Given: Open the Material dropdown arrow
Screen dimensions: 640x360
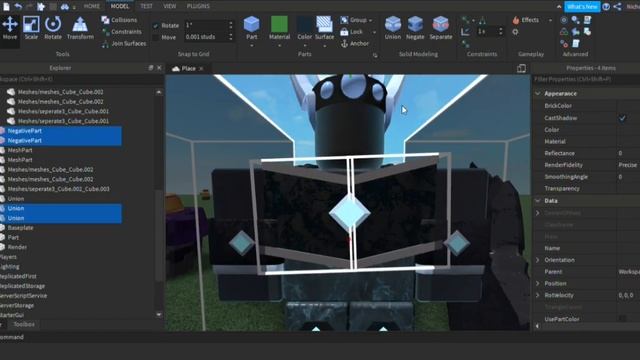Looking at the screenshot, I should point(280,46).
